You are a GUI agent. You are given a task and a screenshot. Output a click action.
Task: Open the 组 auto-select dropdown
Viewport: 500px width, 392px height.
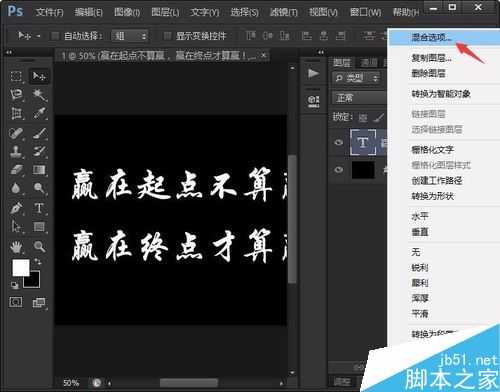tap(130, 36)
